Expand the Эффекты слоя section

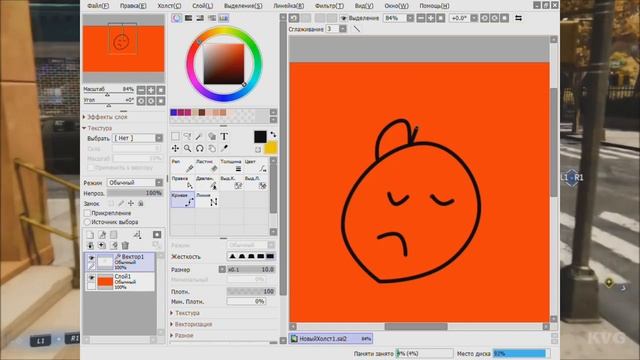tap(105, 117)
